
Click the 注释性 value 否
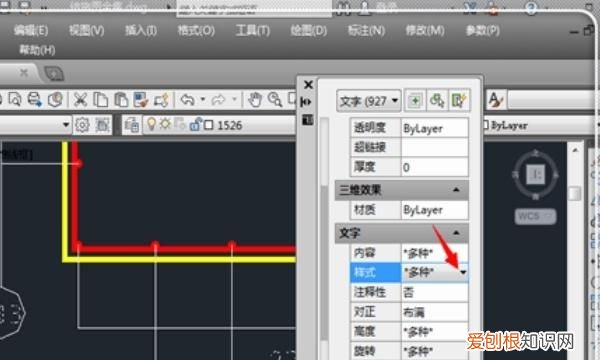pos(434,293)
